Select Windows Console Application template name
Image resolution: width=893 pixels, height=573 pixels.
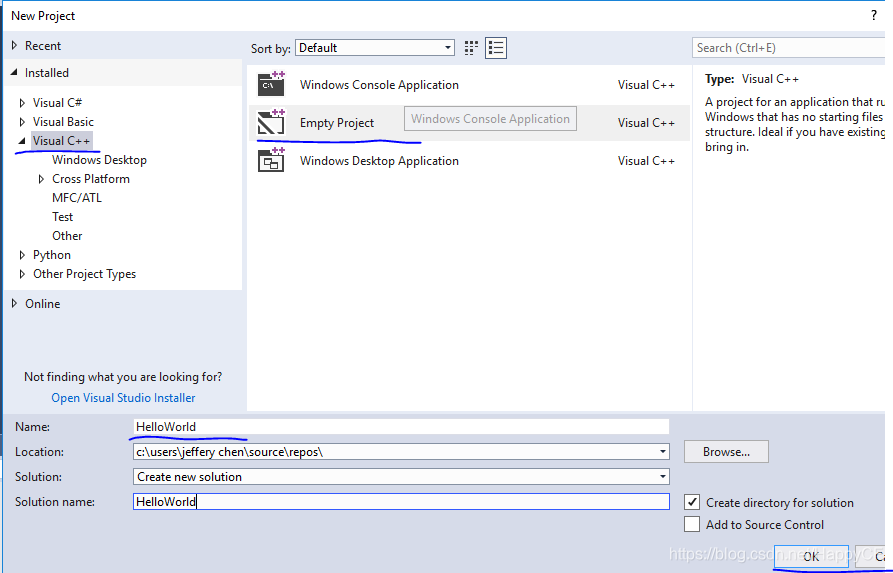tap(379, 84)
